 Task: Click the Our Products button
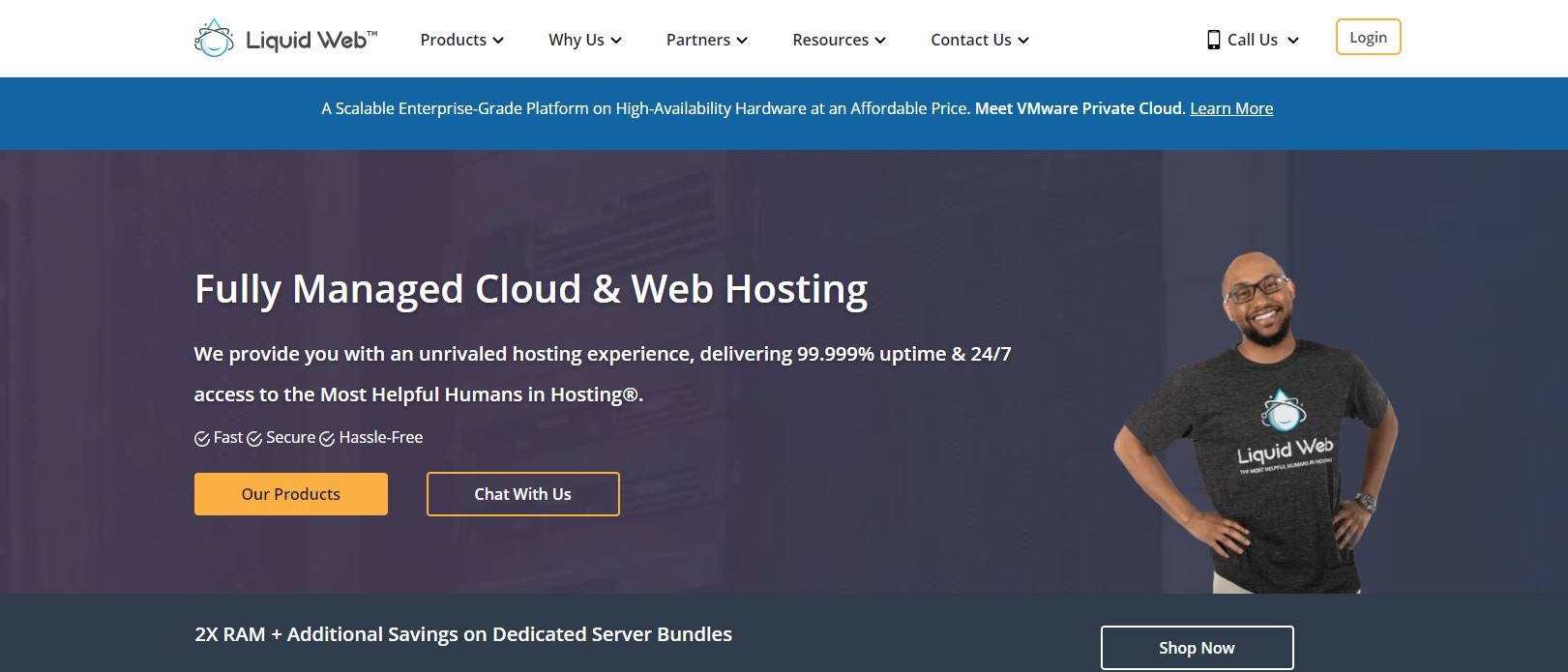(x=291, y=494)
